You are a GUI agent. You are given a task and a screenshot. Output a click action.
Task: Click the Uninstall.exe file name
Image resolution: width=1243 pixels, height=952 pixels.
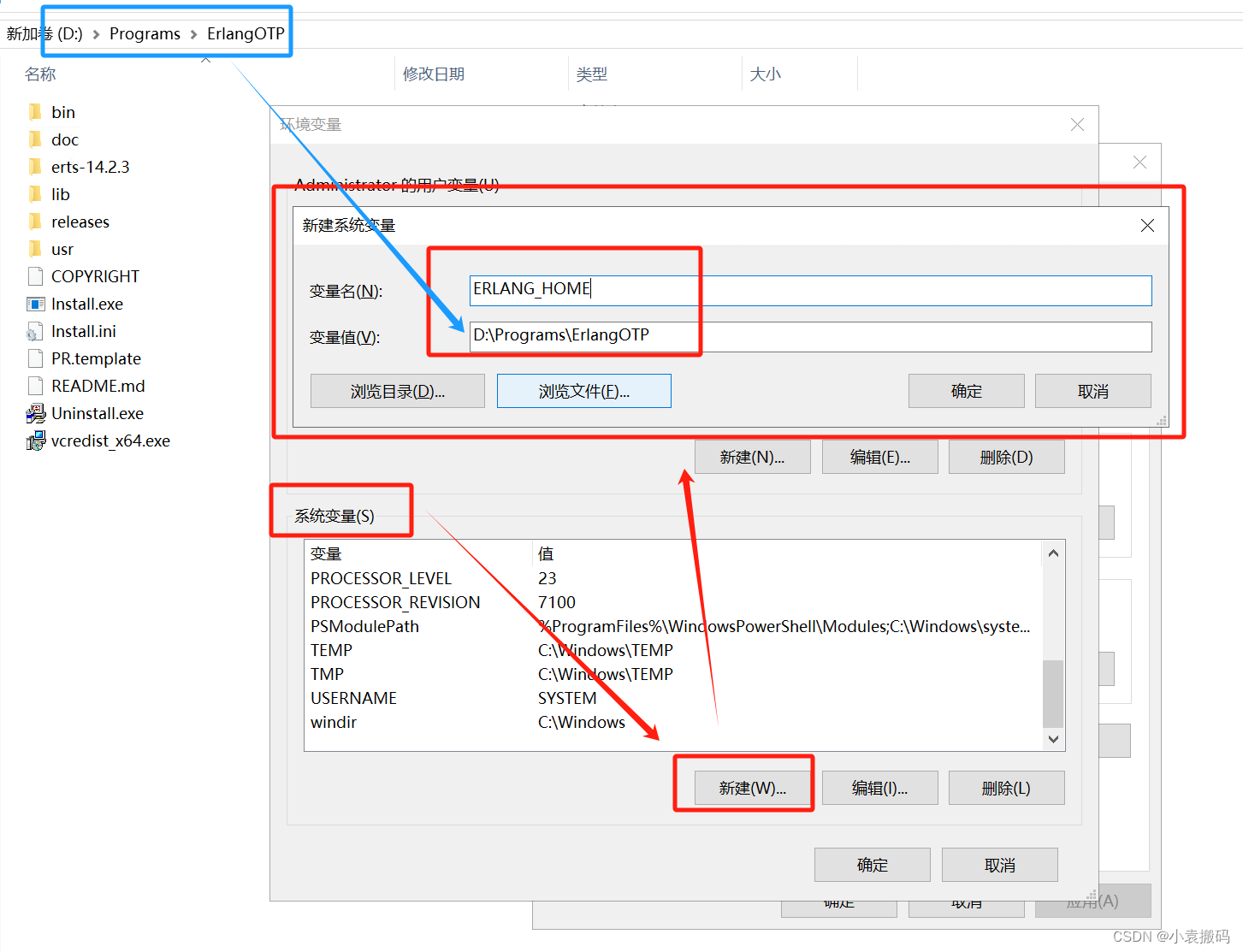98,413
